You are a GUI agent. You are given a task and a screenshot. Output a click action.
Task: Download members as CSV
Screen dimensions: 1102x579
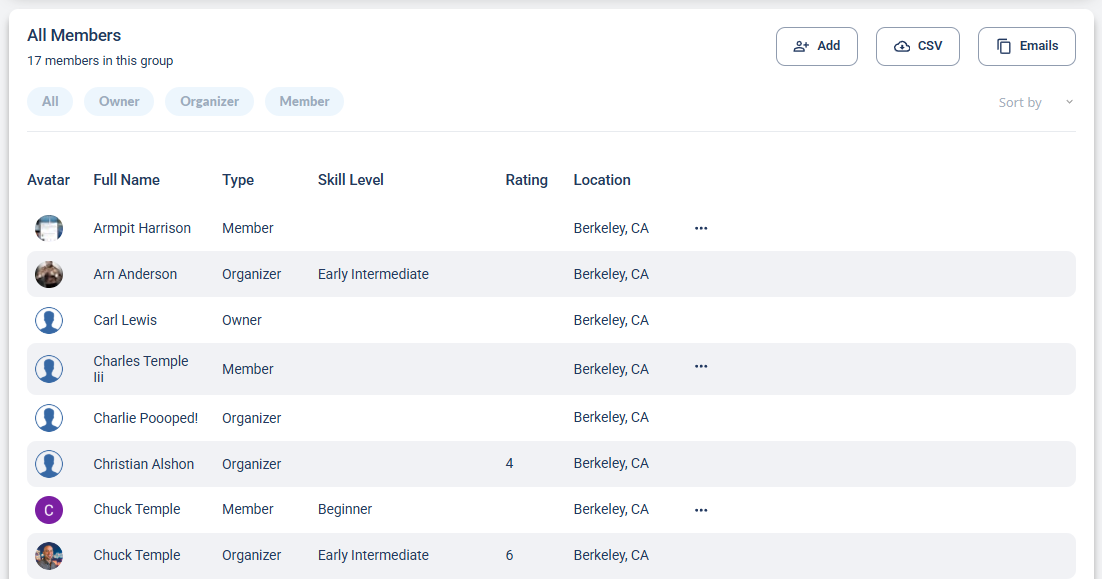(x=918, y=46)
